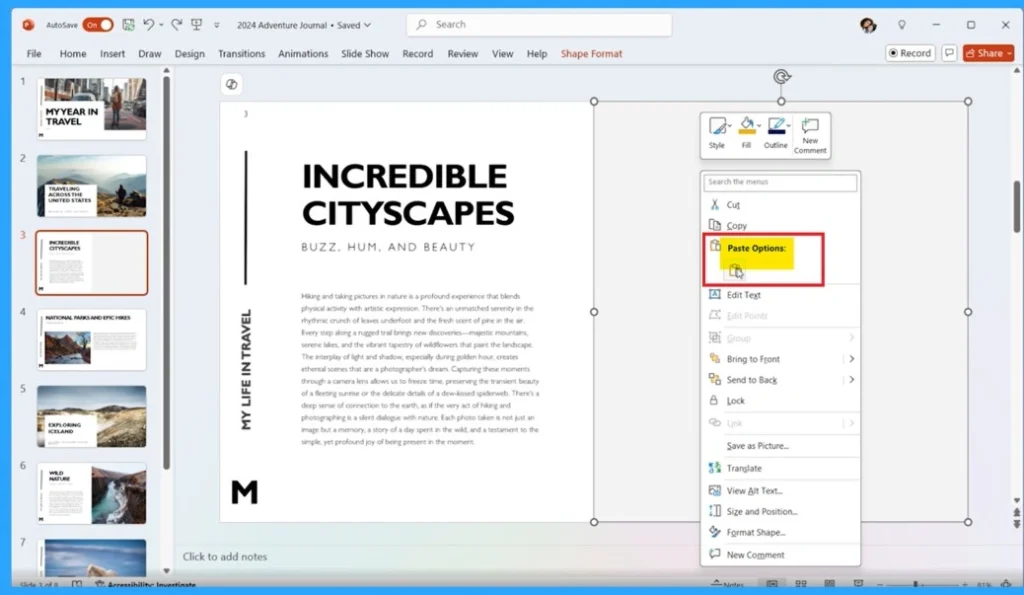Click the Record button near top right

tap(909, 53)
